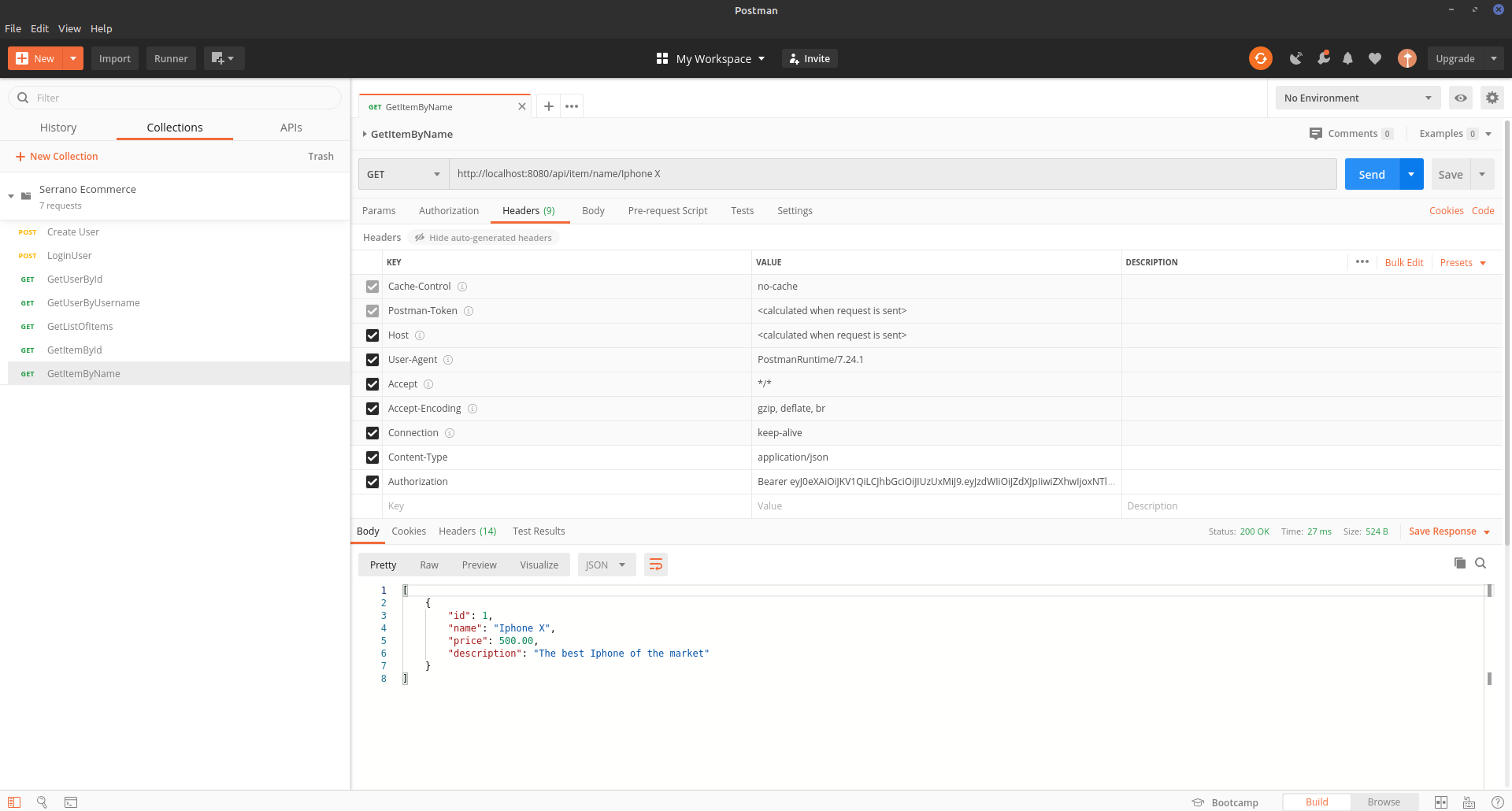Open the Cookies link
This screenshot has height=811, width=1512.
click(1447, 210)
